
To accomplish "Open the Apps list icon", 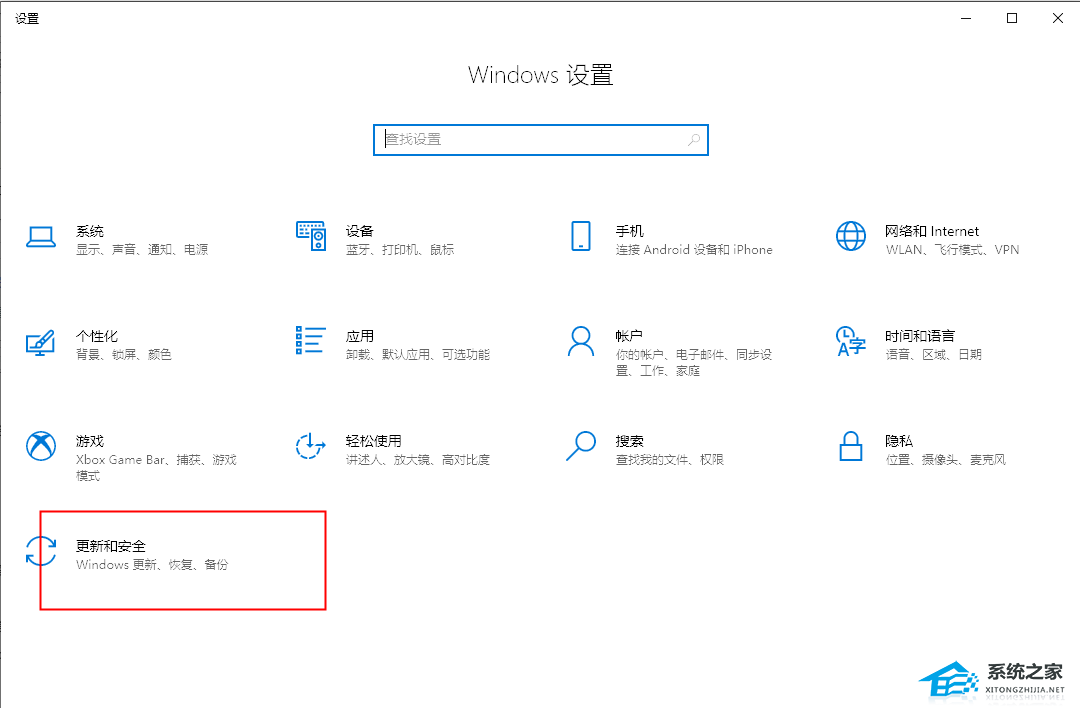I will click(x=311, y=341).
